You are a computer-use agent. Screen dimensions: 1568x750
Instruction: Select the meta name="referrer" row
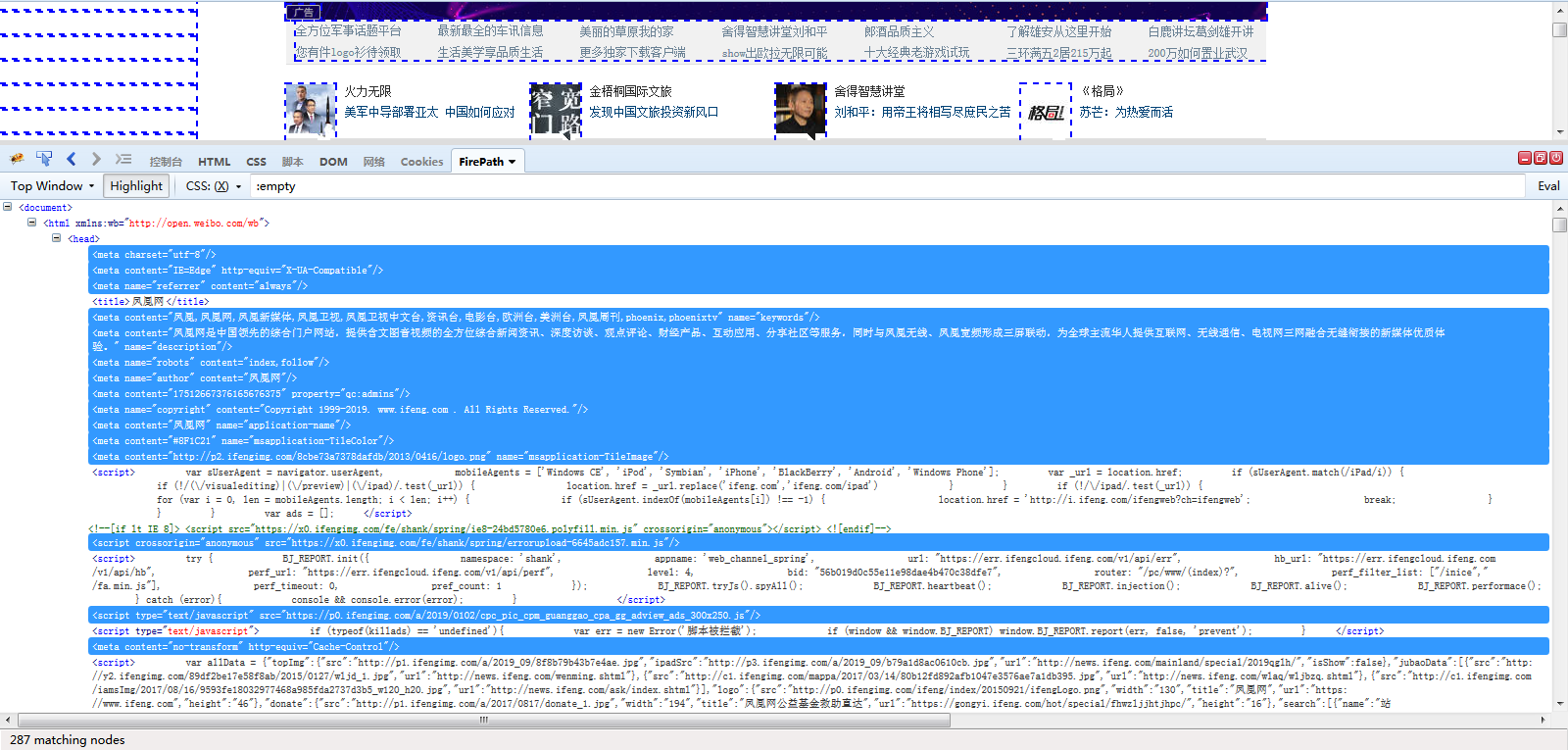(x=819, y=285)
